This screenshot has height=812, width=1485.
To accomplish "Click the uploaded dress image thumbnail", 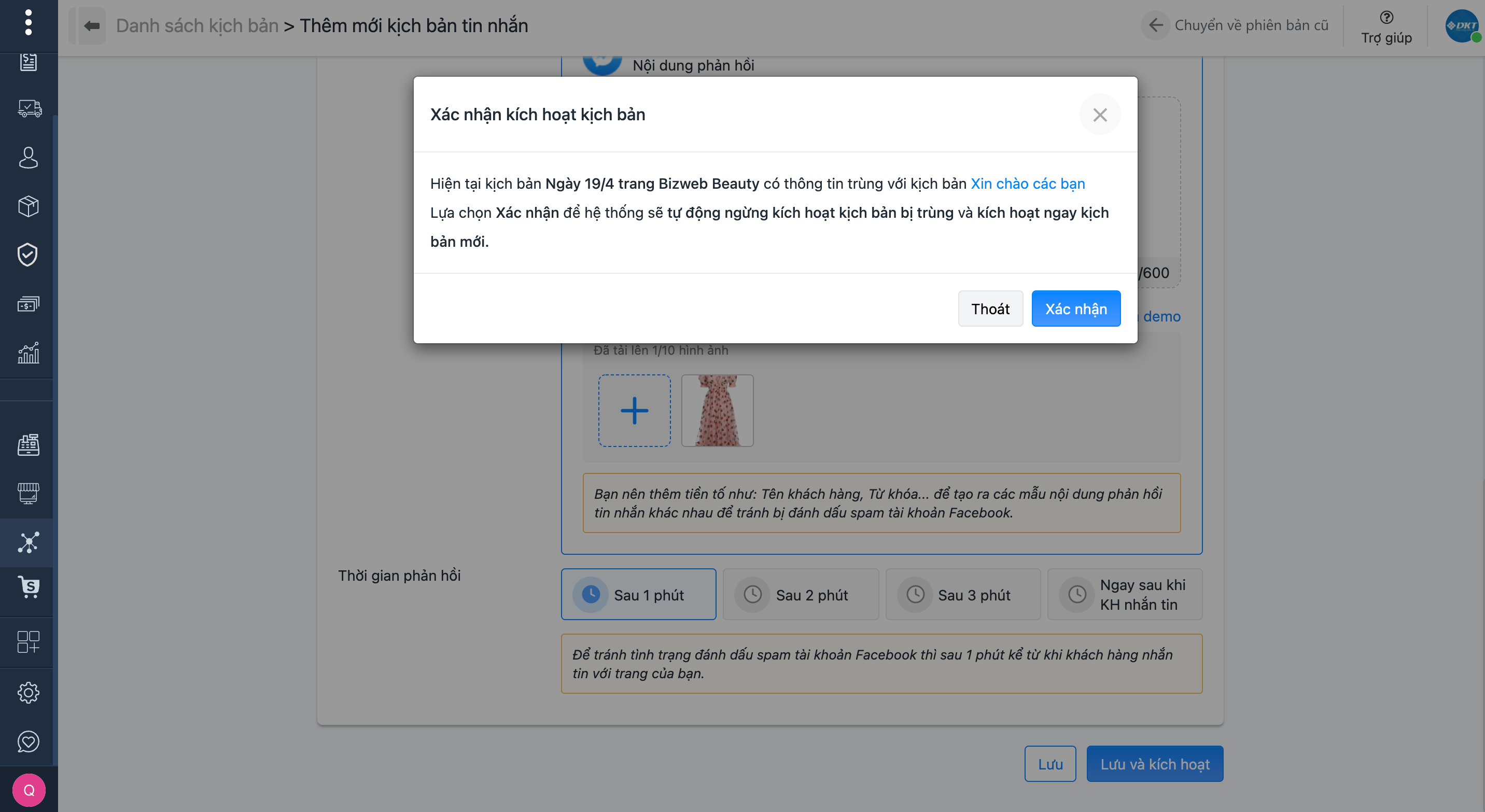I will pos(717,410).
